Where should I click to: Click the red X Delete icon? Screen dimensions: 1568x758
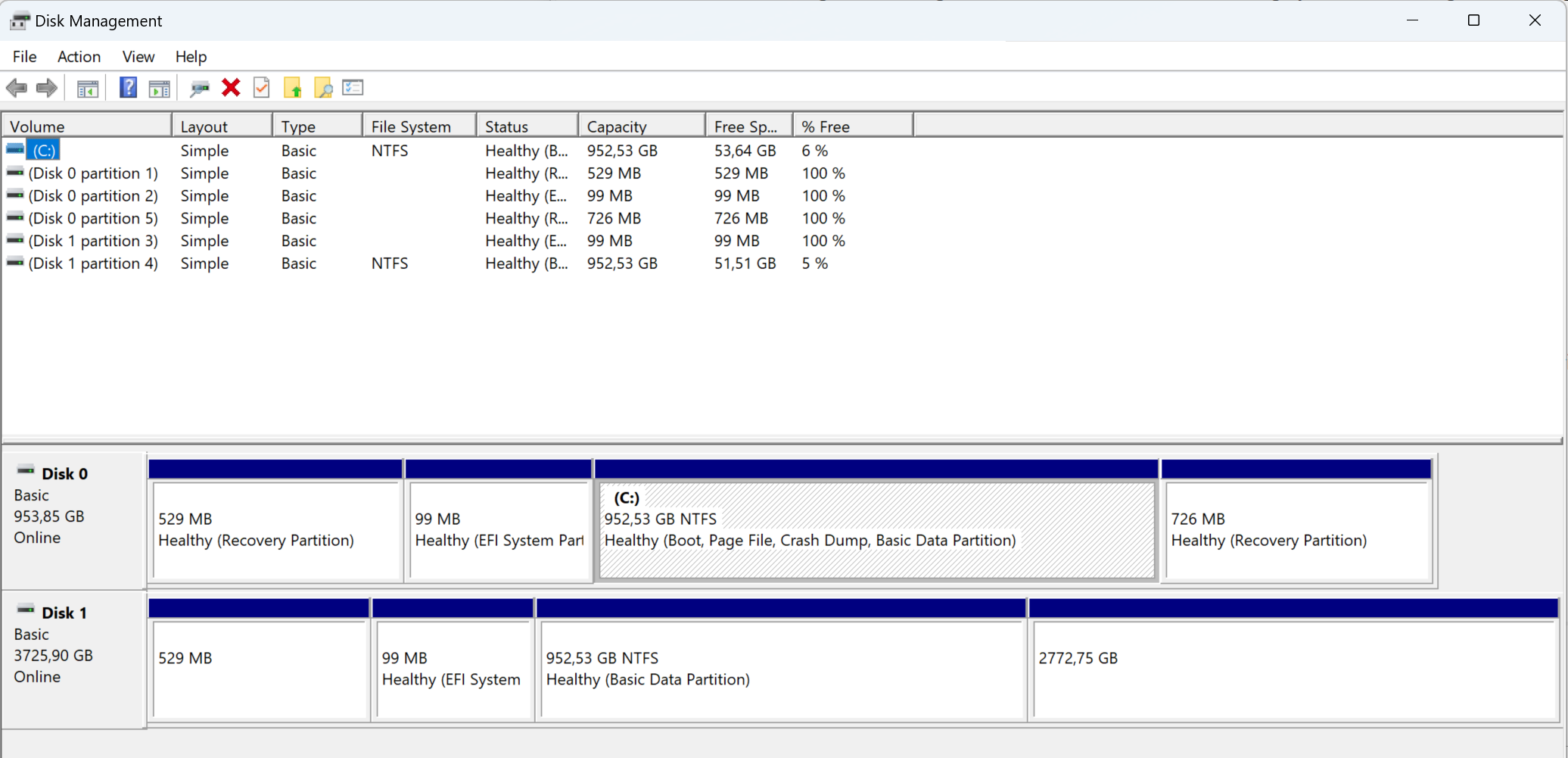point(231,88)
